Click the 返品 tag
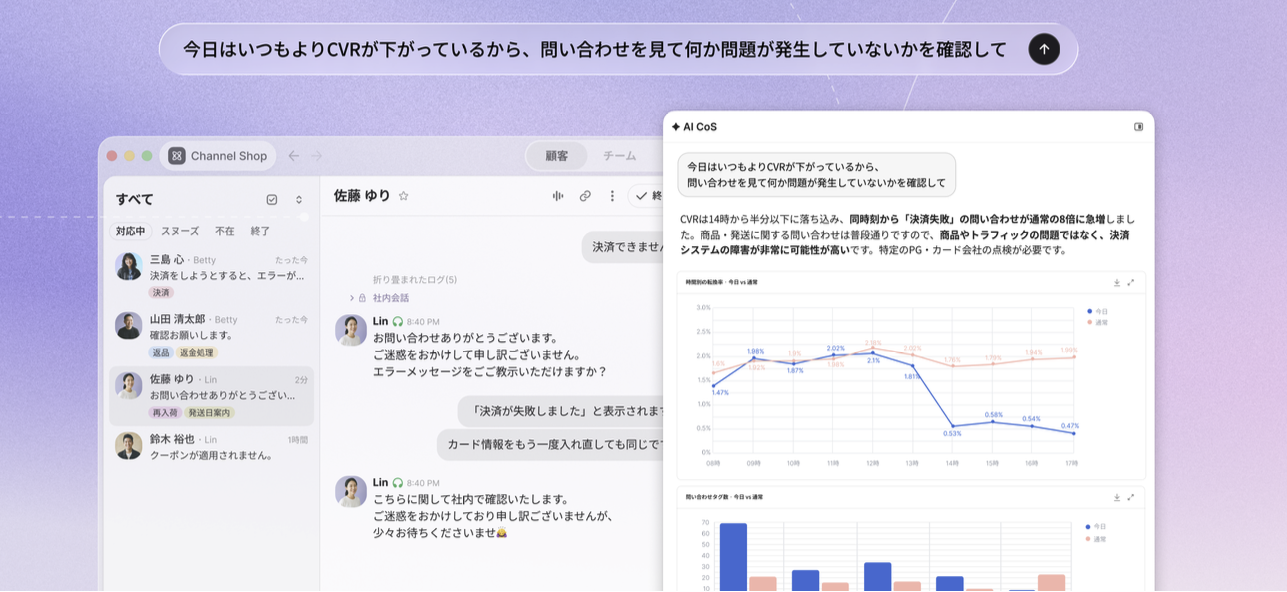This screenshot has width=1287, height=592. pyautogui.click(x=161, y=353)
